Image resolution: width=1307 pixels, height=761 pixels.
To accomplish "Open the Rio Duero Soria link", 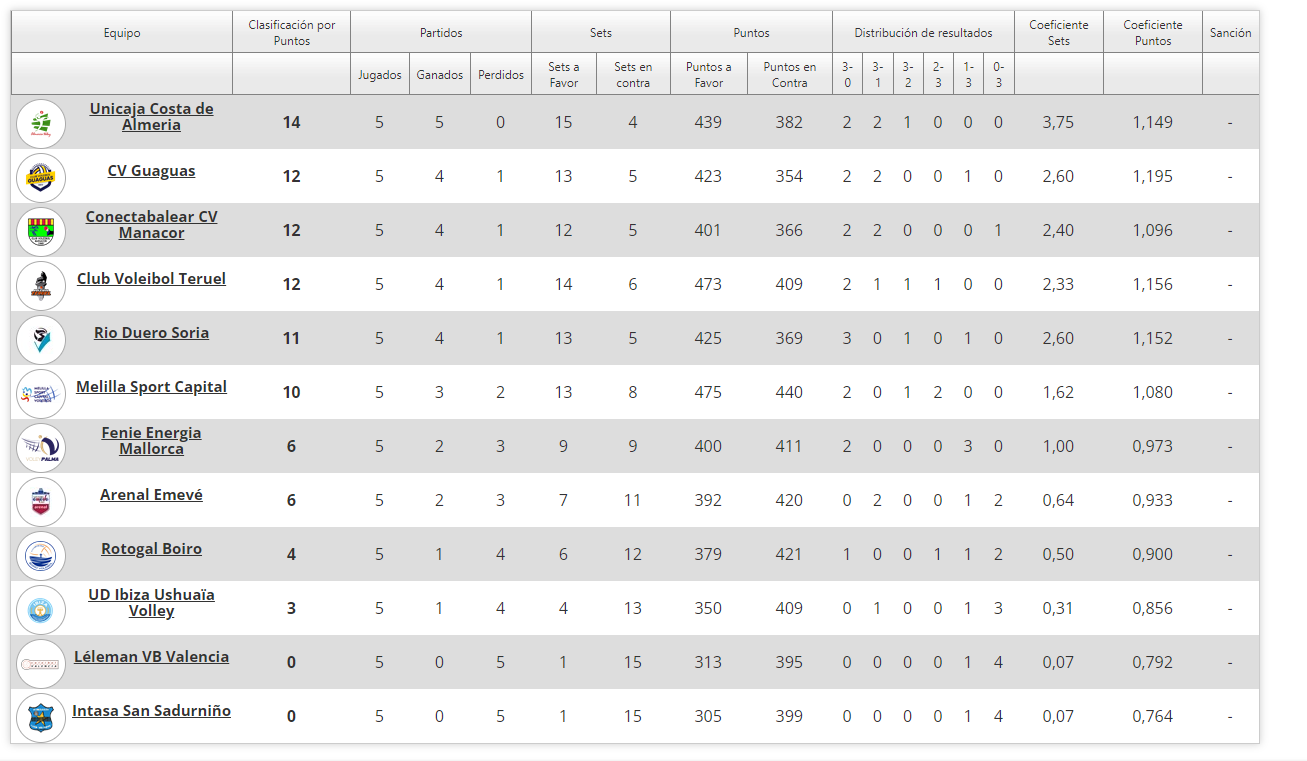I will click(x=151, y=333).
